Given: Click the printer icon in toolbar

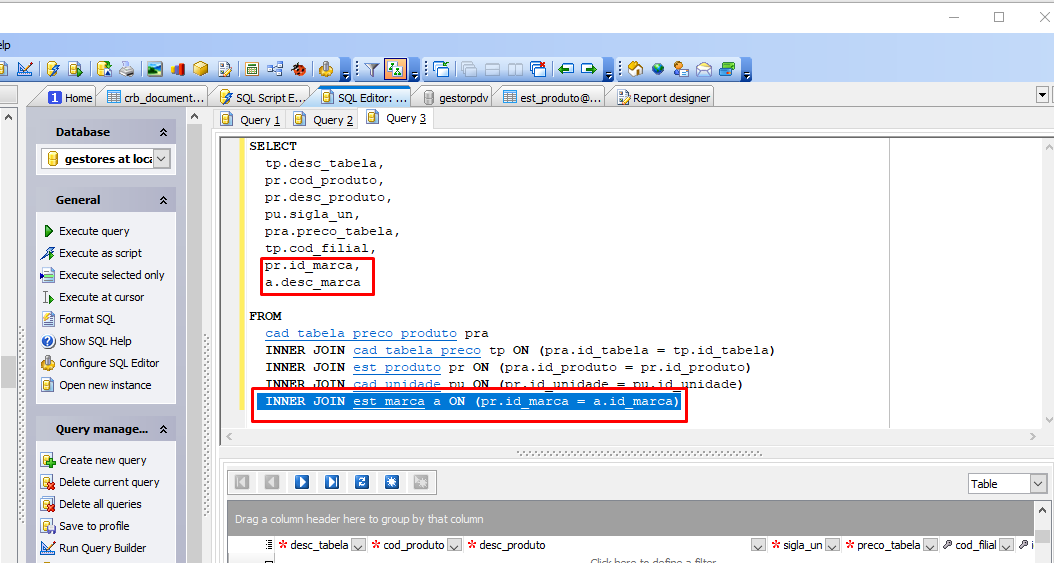Looking at the screenshot, I should point(126,69).
